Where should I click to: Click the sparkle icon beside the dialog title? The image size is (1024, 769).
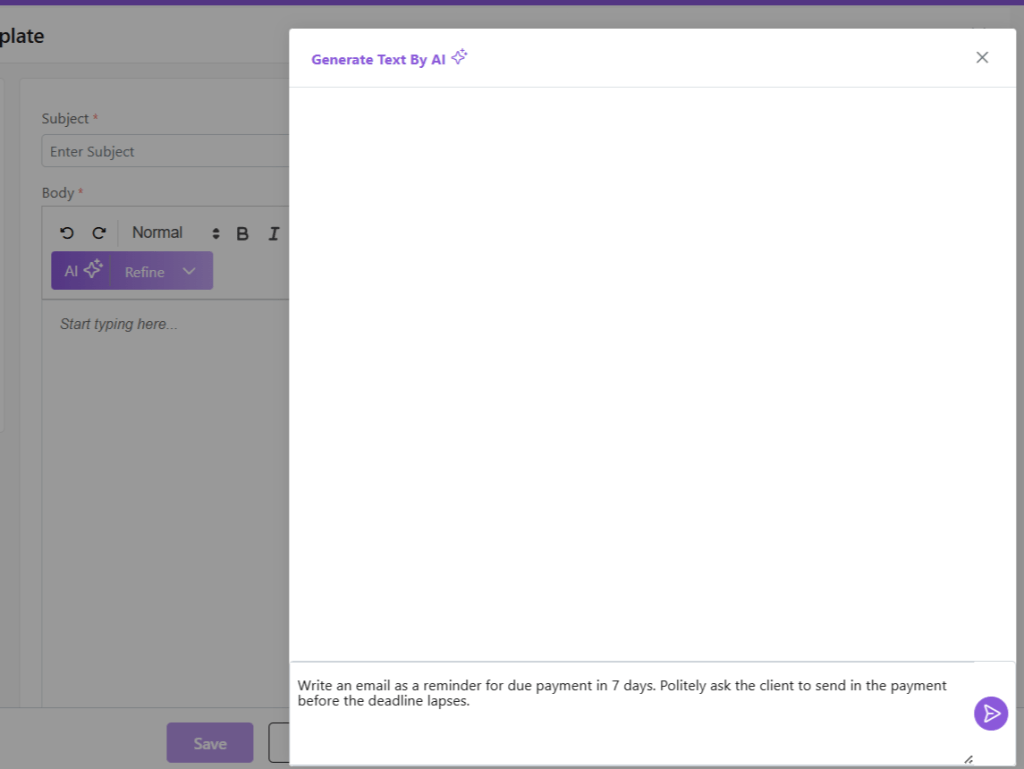(459, 58)
